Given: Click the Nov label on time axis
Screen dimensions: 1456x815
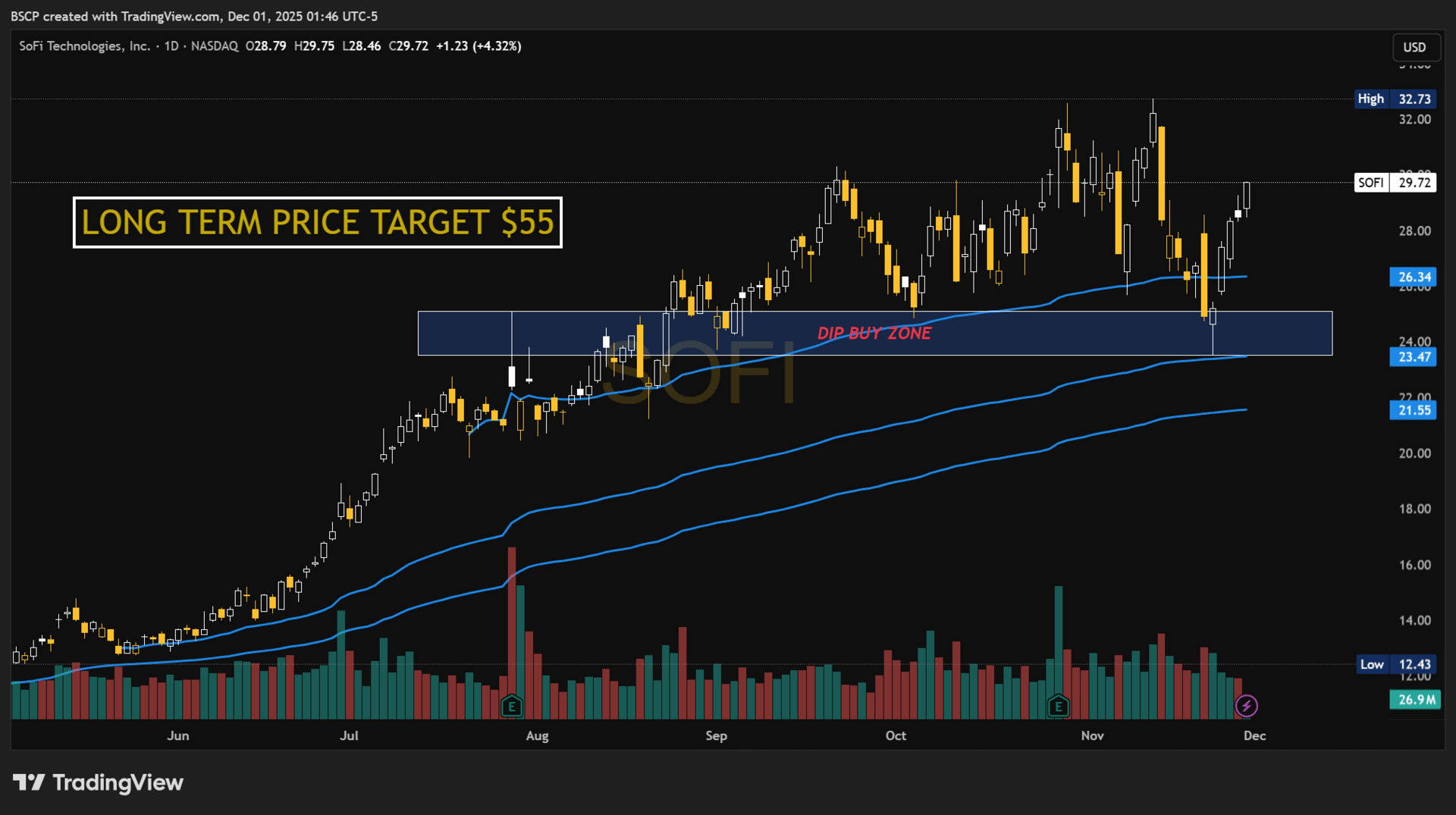Looking at the screenshot, I should pos(1092,735).
